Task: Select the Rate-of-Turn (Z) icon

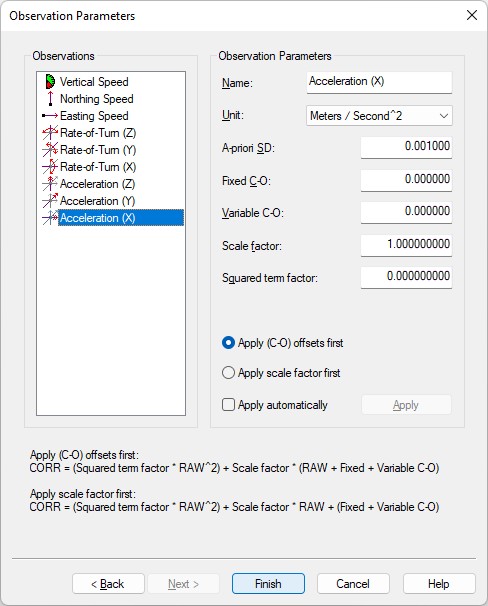Action: pyautogui.click(x=50, y=133)
